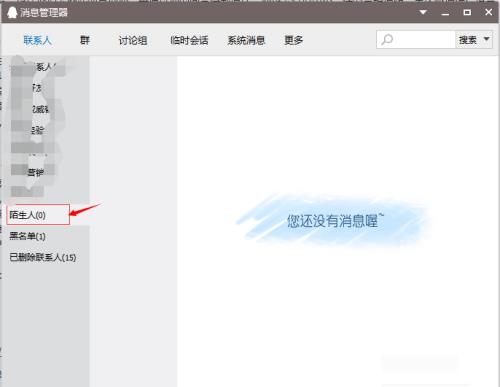Viewport: 500px width, 387px height.
Task: Click the QQ penguin icon in title bar
Action: point(12,13)
